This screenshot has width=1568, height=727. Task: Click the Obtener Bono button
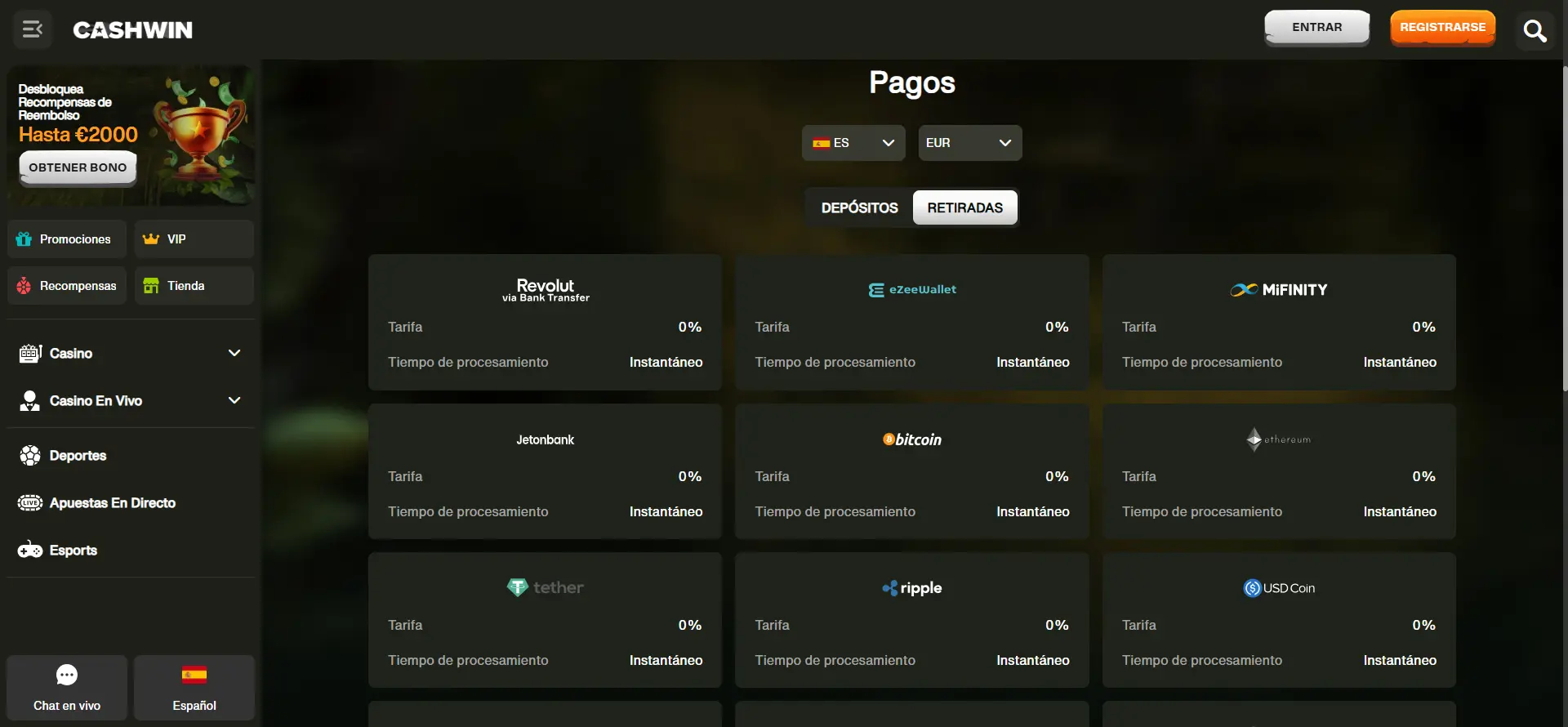pos(78,167)
